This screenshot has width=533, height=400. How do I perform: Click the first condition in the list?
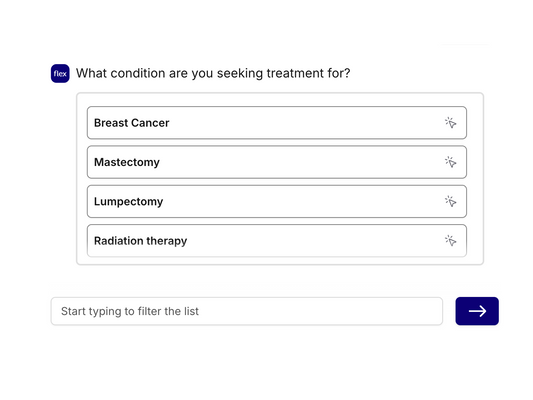[277, 123]
